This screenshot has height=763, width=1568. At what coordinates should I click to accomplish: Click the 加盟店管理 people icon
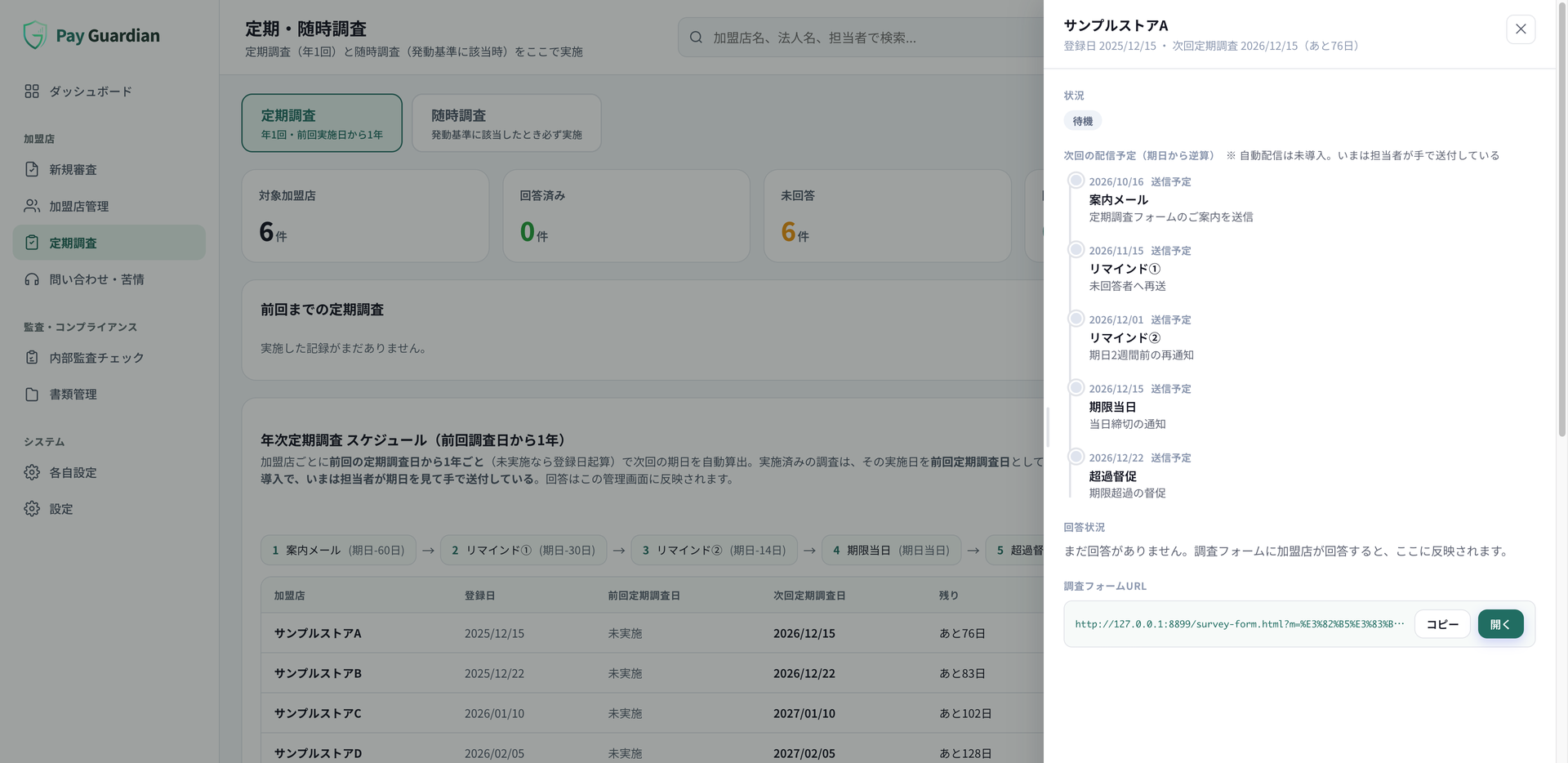(32, 206)
